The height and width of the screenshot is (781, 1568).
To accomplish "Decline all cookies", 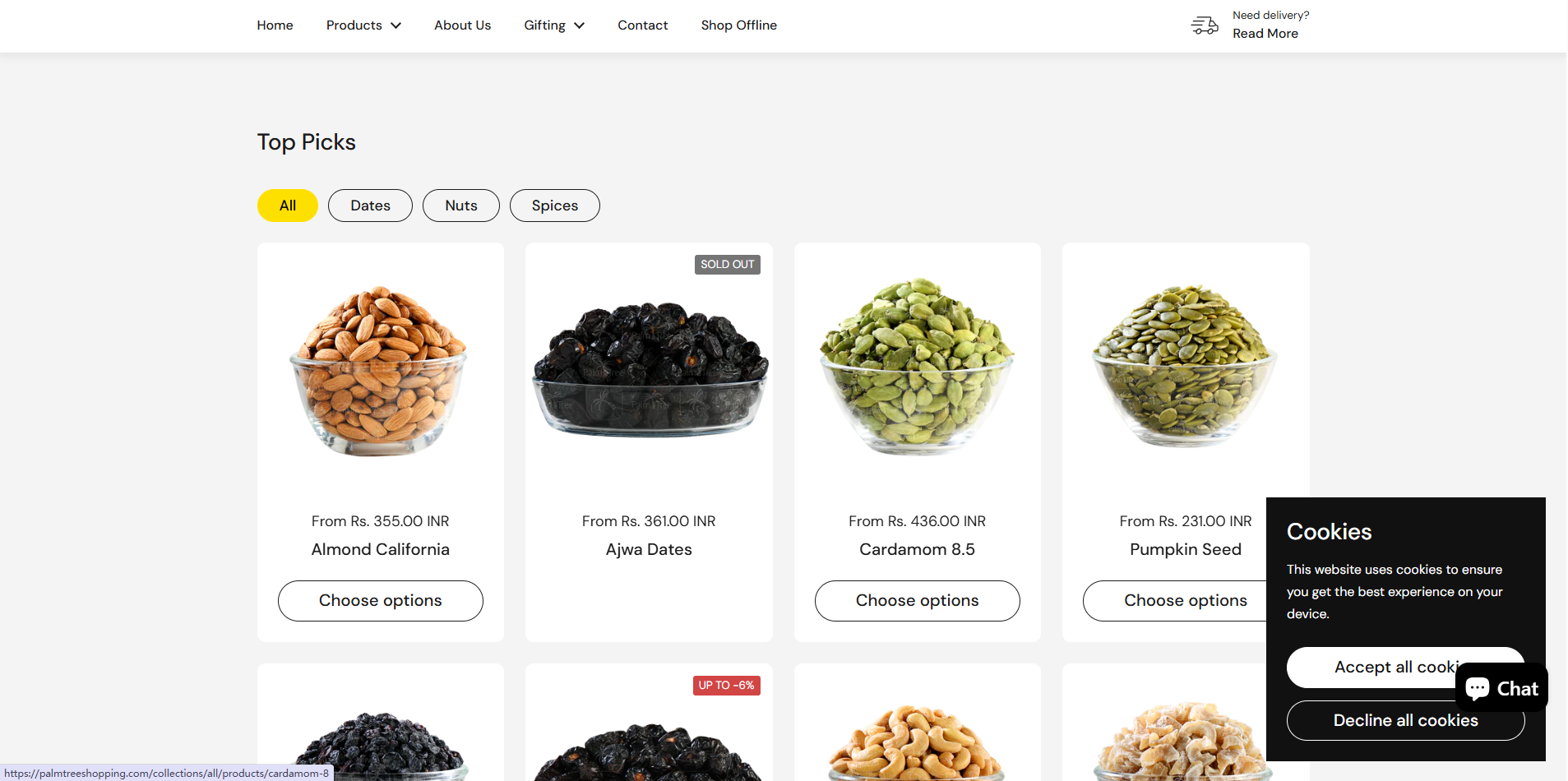I will [x=1405, y=721].
